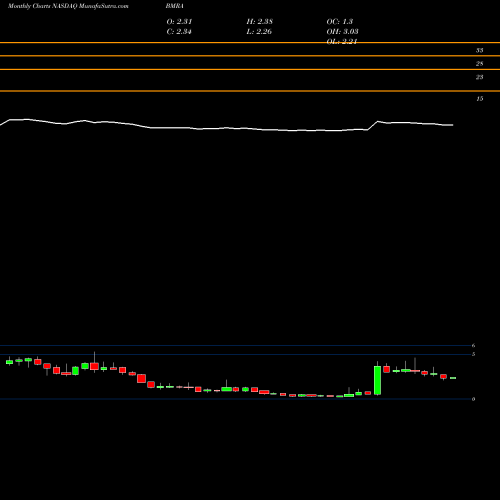Click the BMRA ticker symbol label

(175, 6)
